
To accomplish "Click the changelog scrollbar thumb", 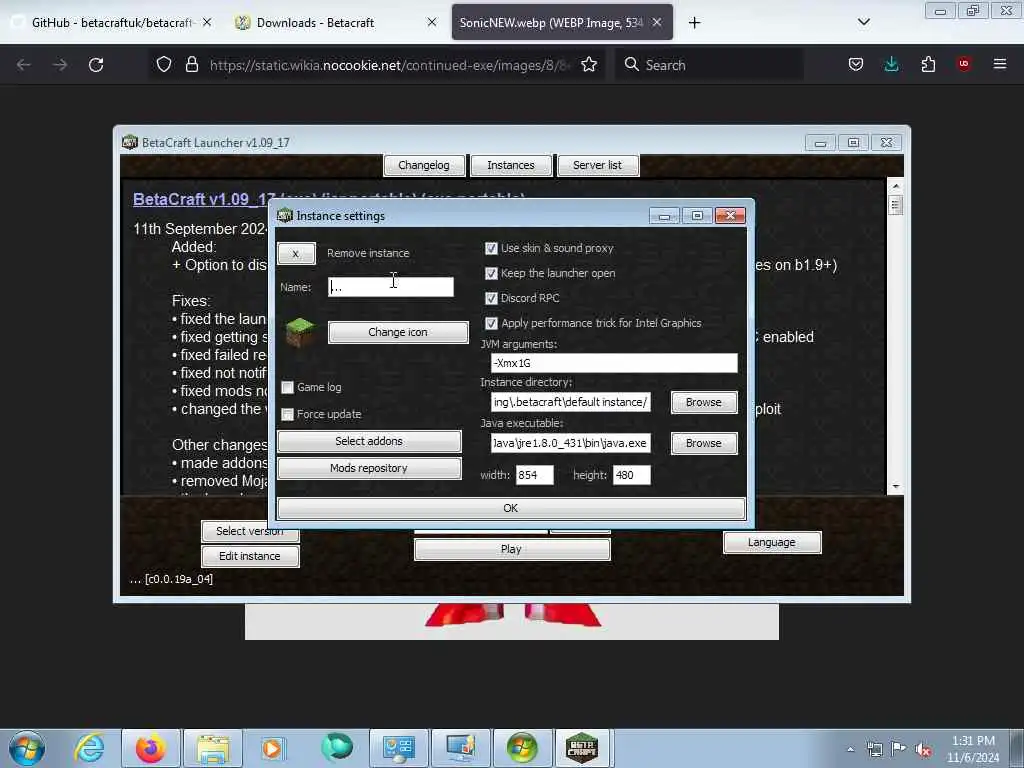I will [896, 205].
